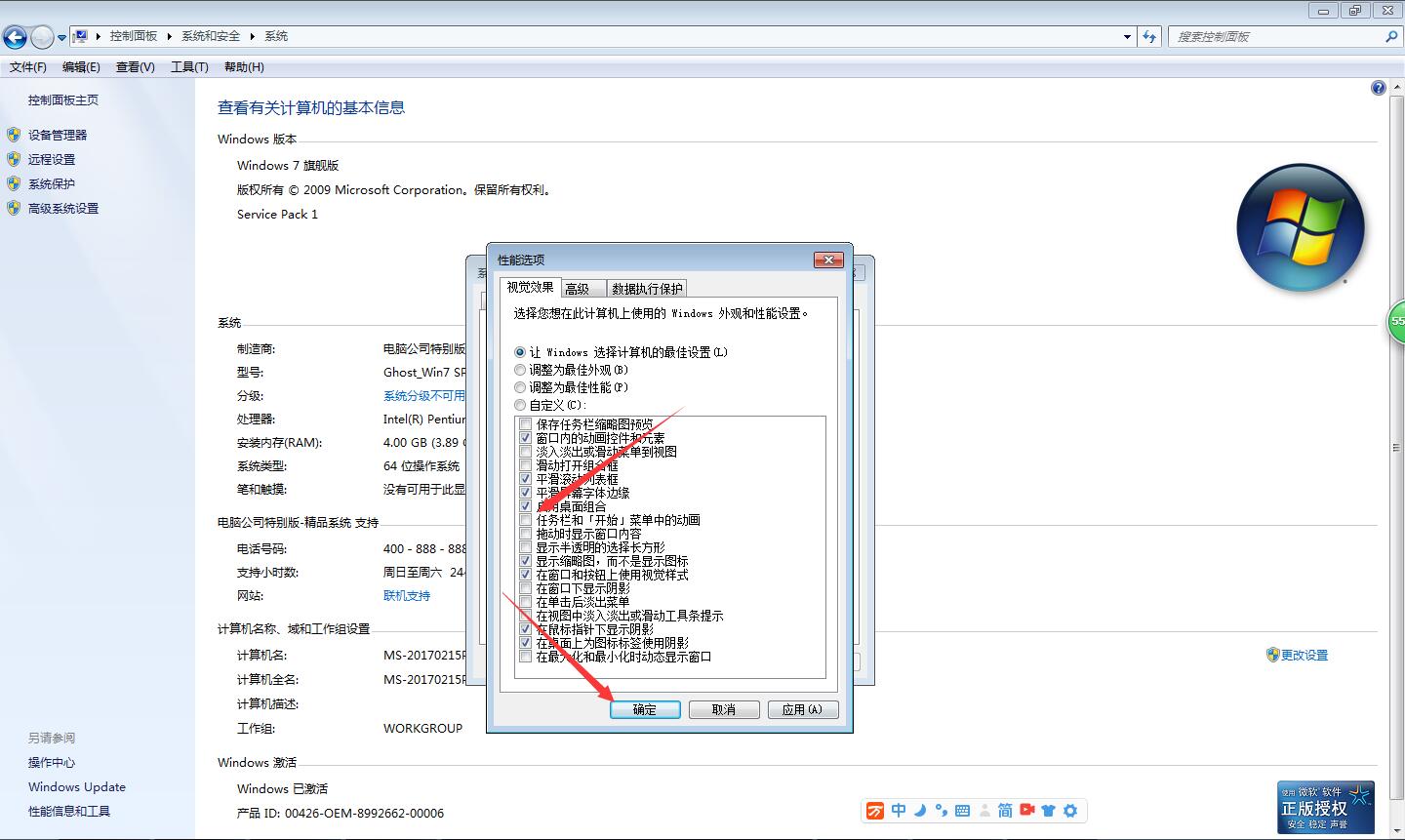Enable 在单击后淡出菜单 checkbox
Viewport: 1405px width, 840px height.
[x=526, y=602]
